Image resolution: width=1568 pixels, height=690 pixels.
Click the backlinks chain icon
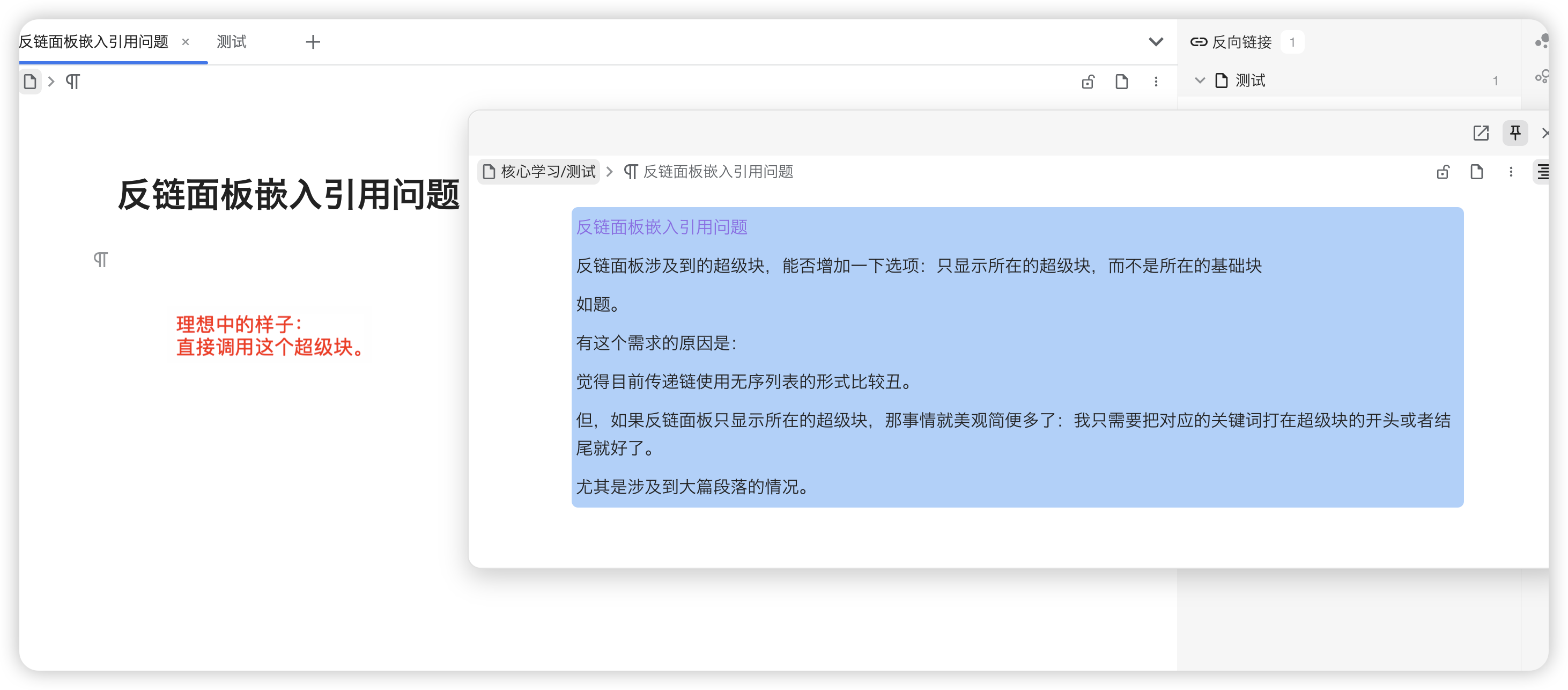(x=1199, y=42)
